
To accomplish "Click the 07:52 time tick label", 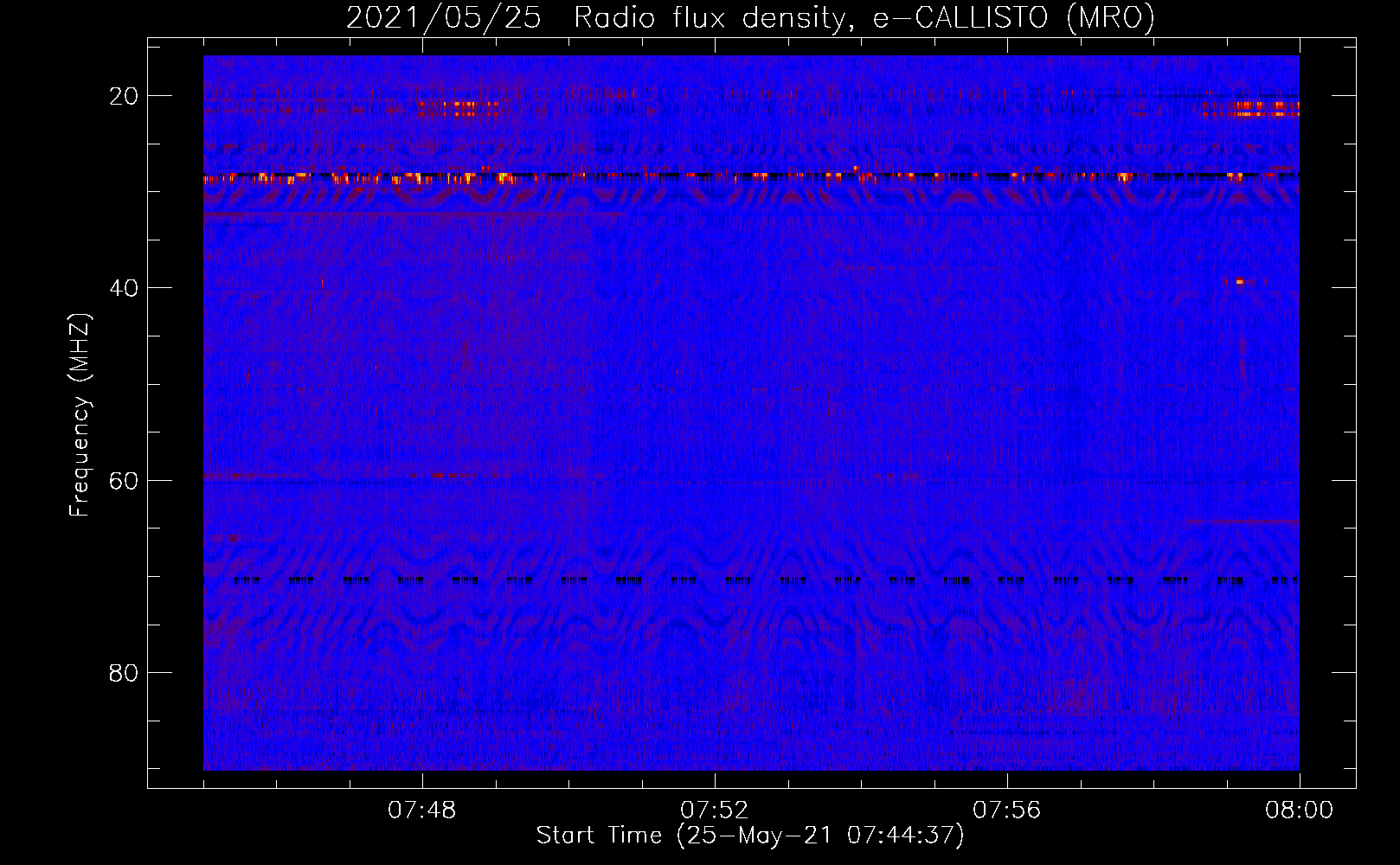I will coord(715,811).
